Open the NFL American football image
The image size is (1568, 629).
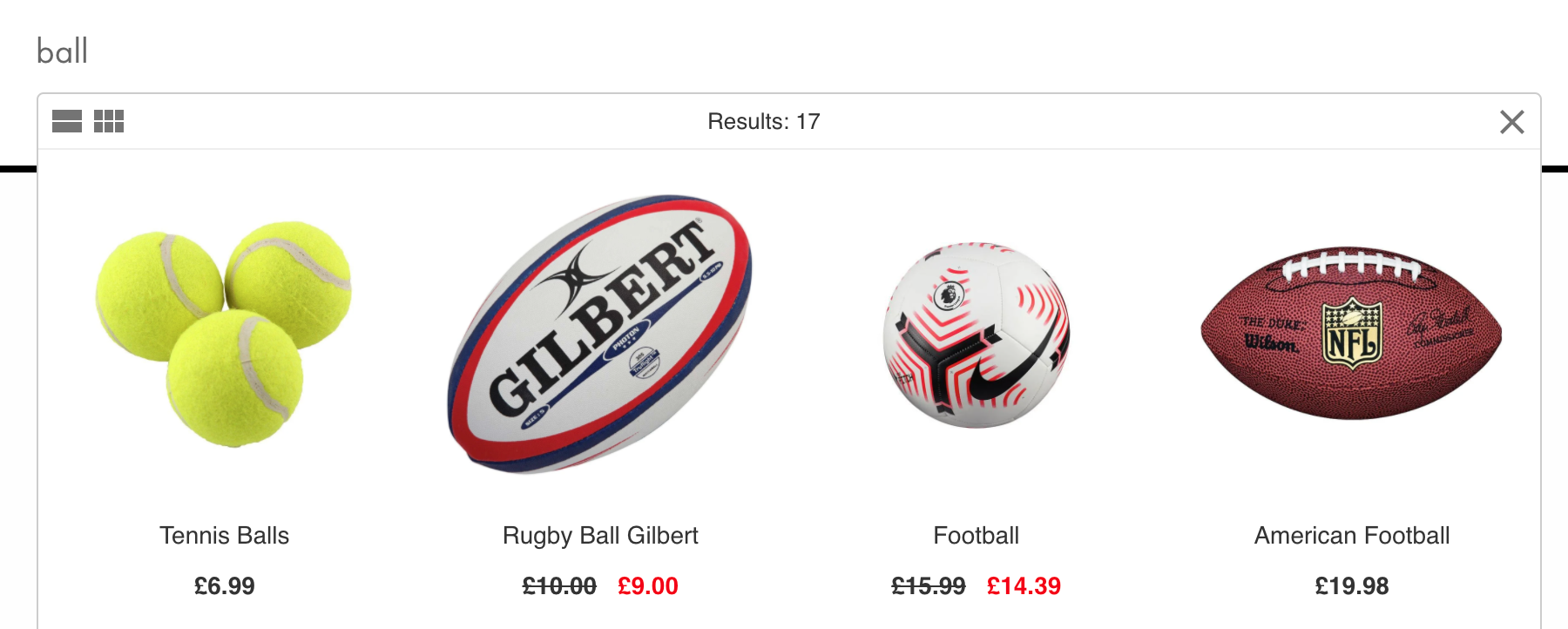click(1352, 333)
